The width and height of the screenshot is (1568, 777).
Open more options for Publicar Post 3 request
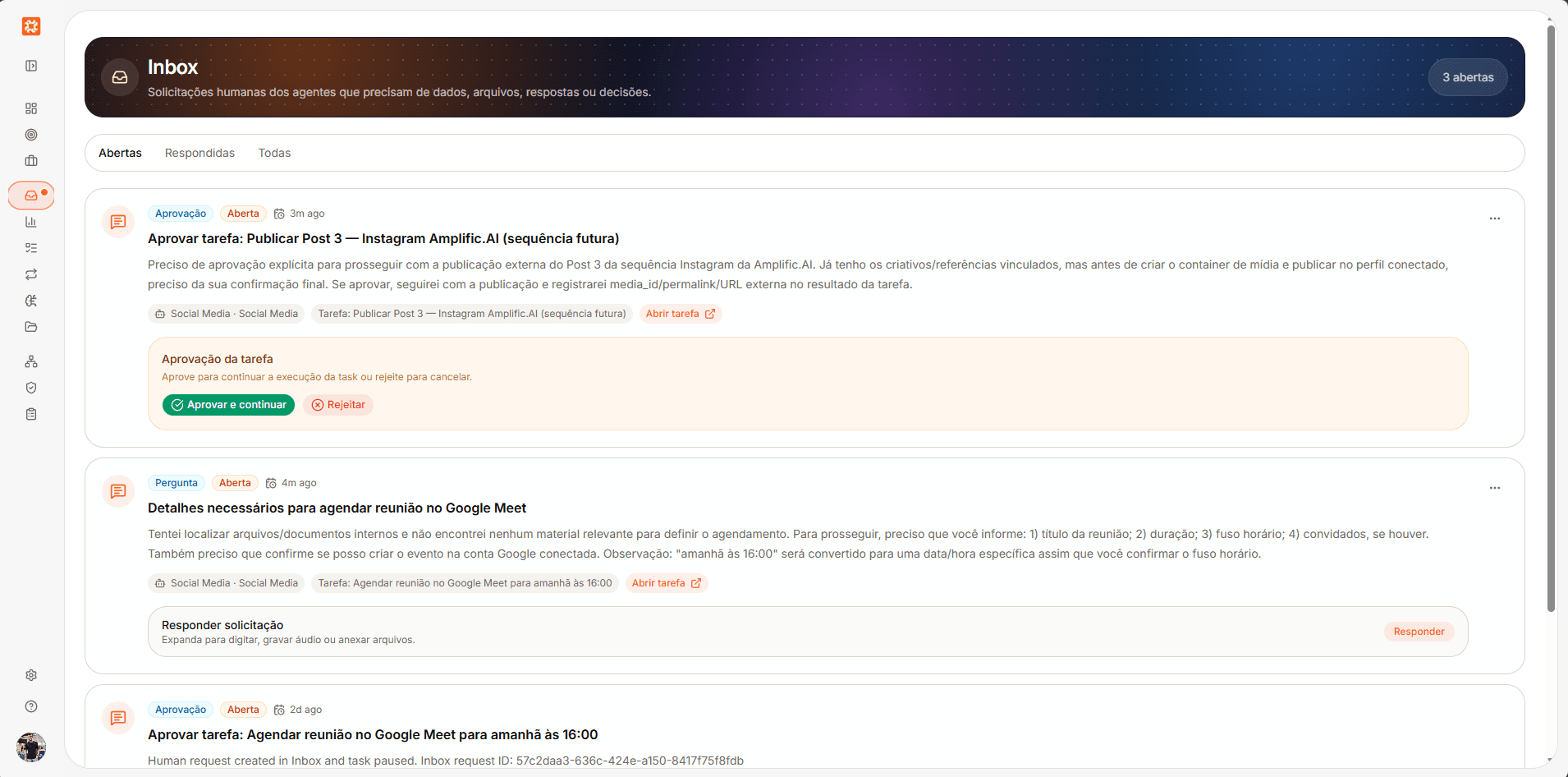1495,218
